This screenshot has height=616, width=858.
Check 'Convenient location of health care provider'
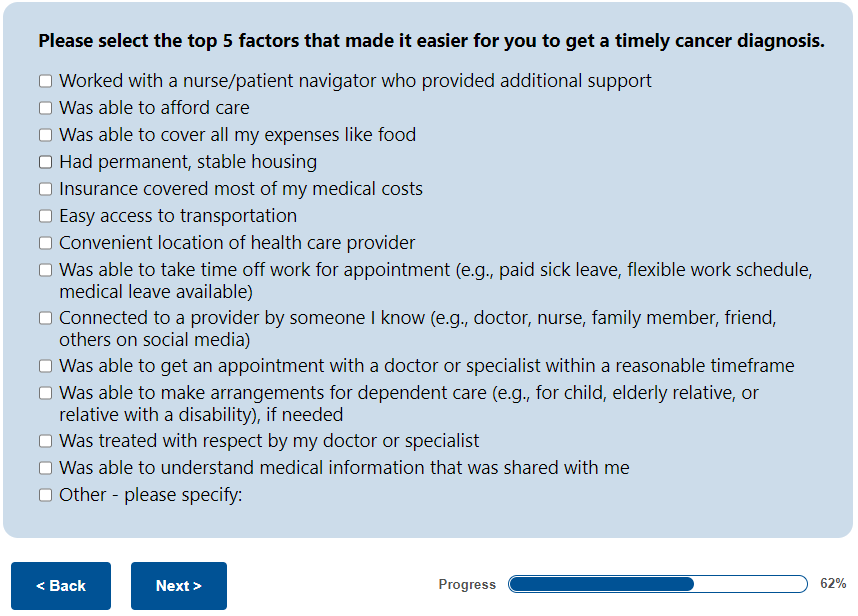[x=45, y=243]
